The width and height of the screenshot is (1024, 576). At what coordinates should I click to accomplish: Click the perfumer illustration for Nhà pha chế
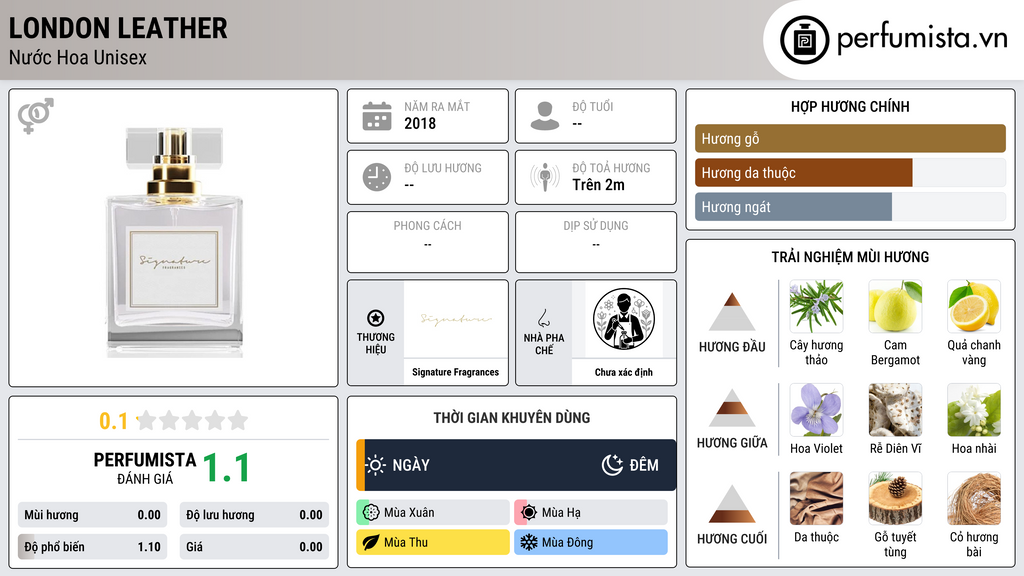(x=624, y=319)
